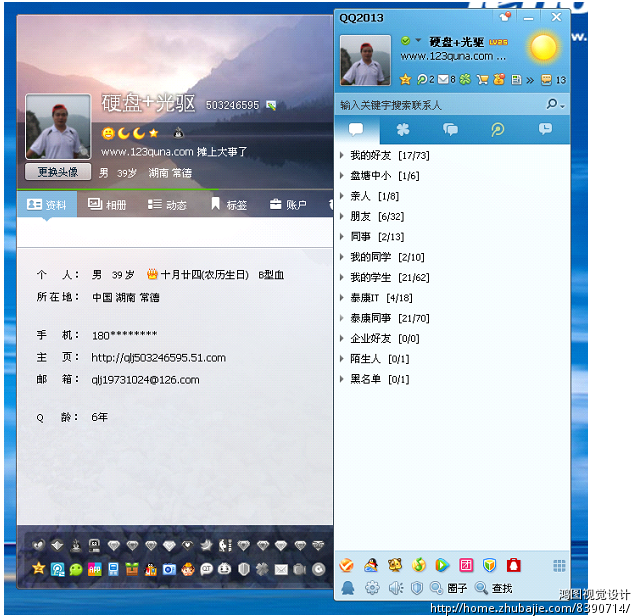Open the message manager speaker icon
Screen dimensions: 640x616
(x=395, y=588)
